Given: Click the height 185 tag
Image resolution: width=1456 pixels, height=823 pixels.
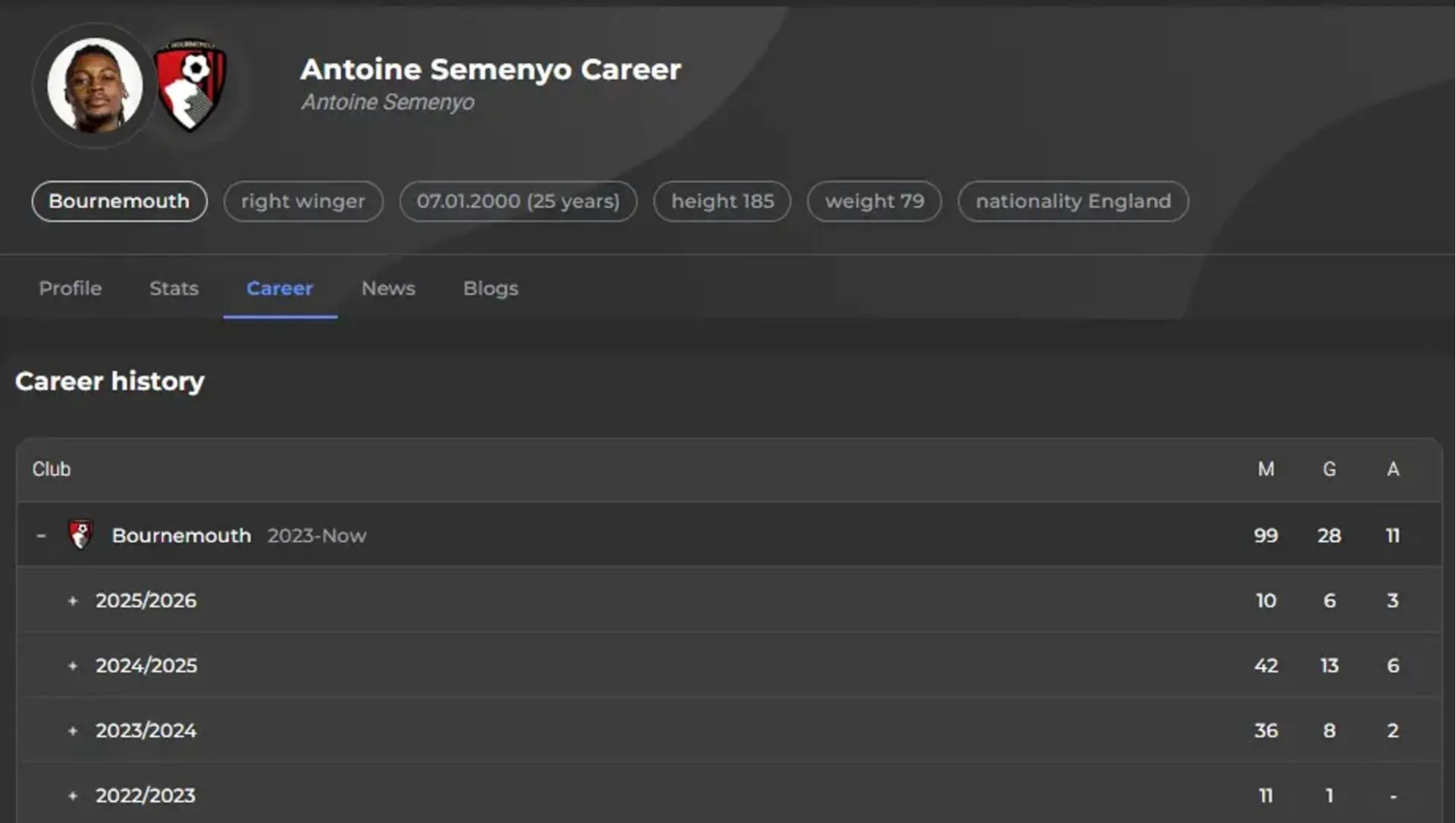Looking at the screenshot, I should pos(722,201).
